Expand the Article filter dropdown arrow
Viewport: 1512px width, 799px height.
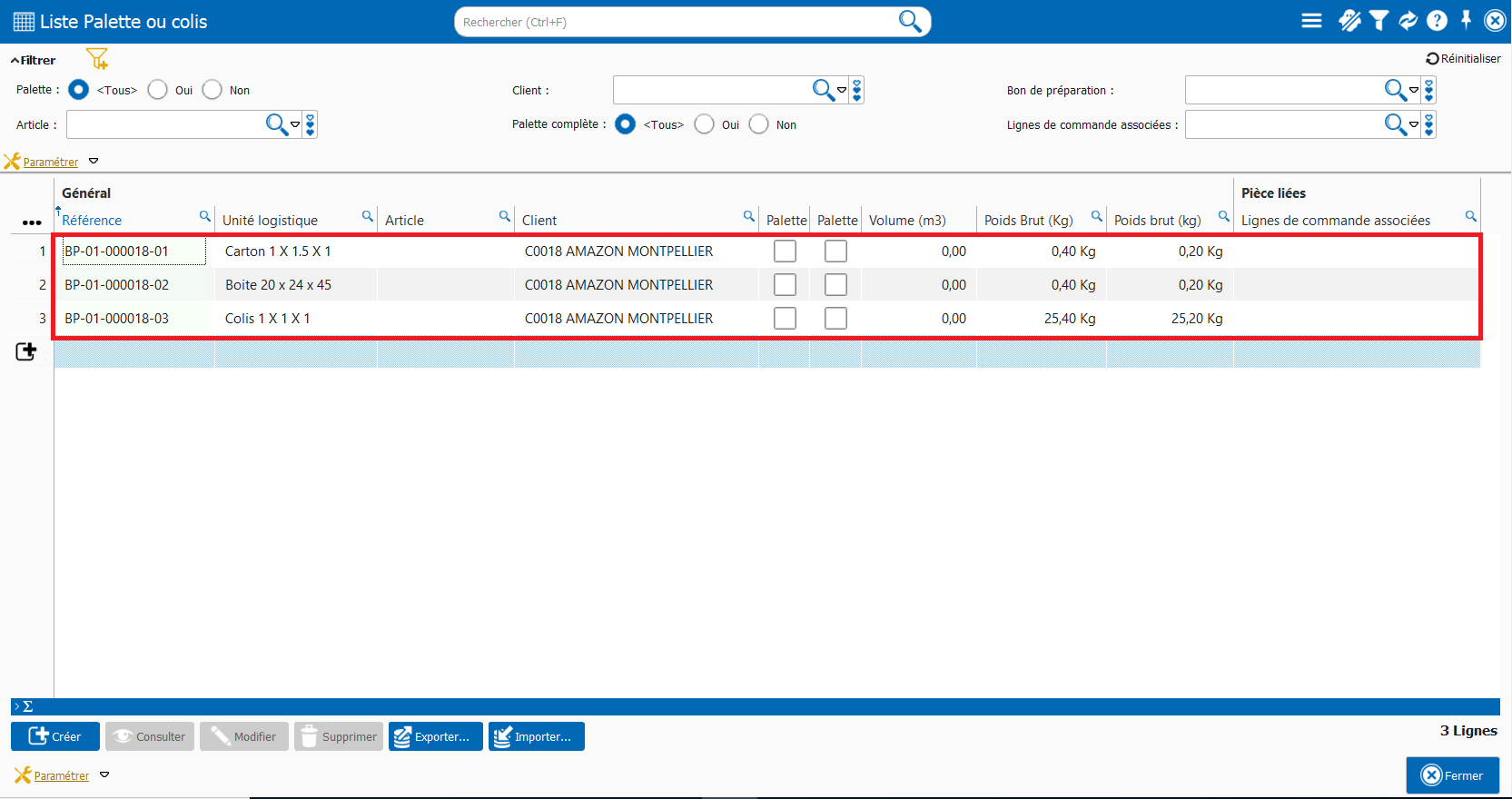[x=295, y=124]
